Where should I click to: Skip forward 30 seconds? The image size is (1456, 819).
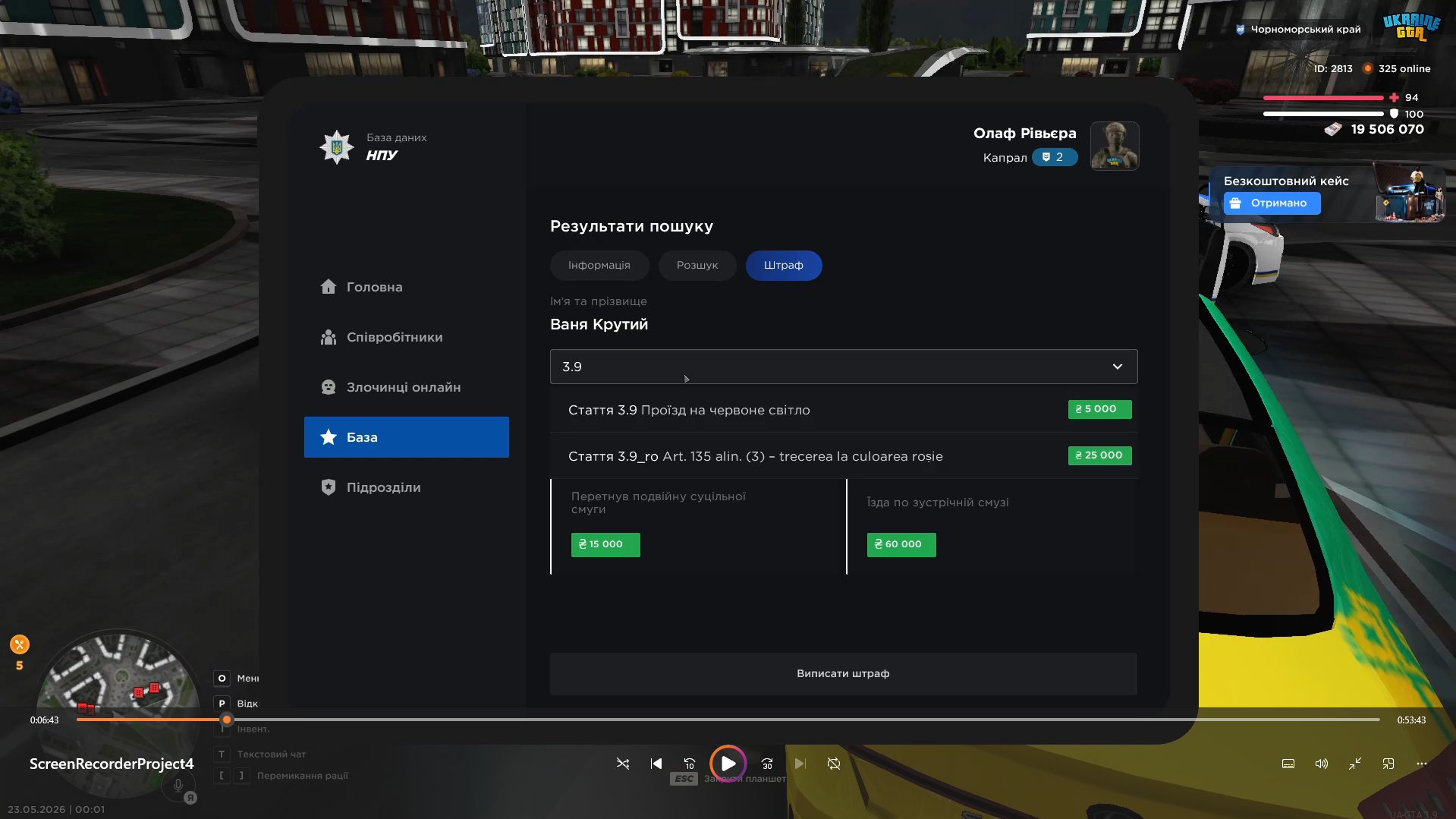[x=767, y=764]
